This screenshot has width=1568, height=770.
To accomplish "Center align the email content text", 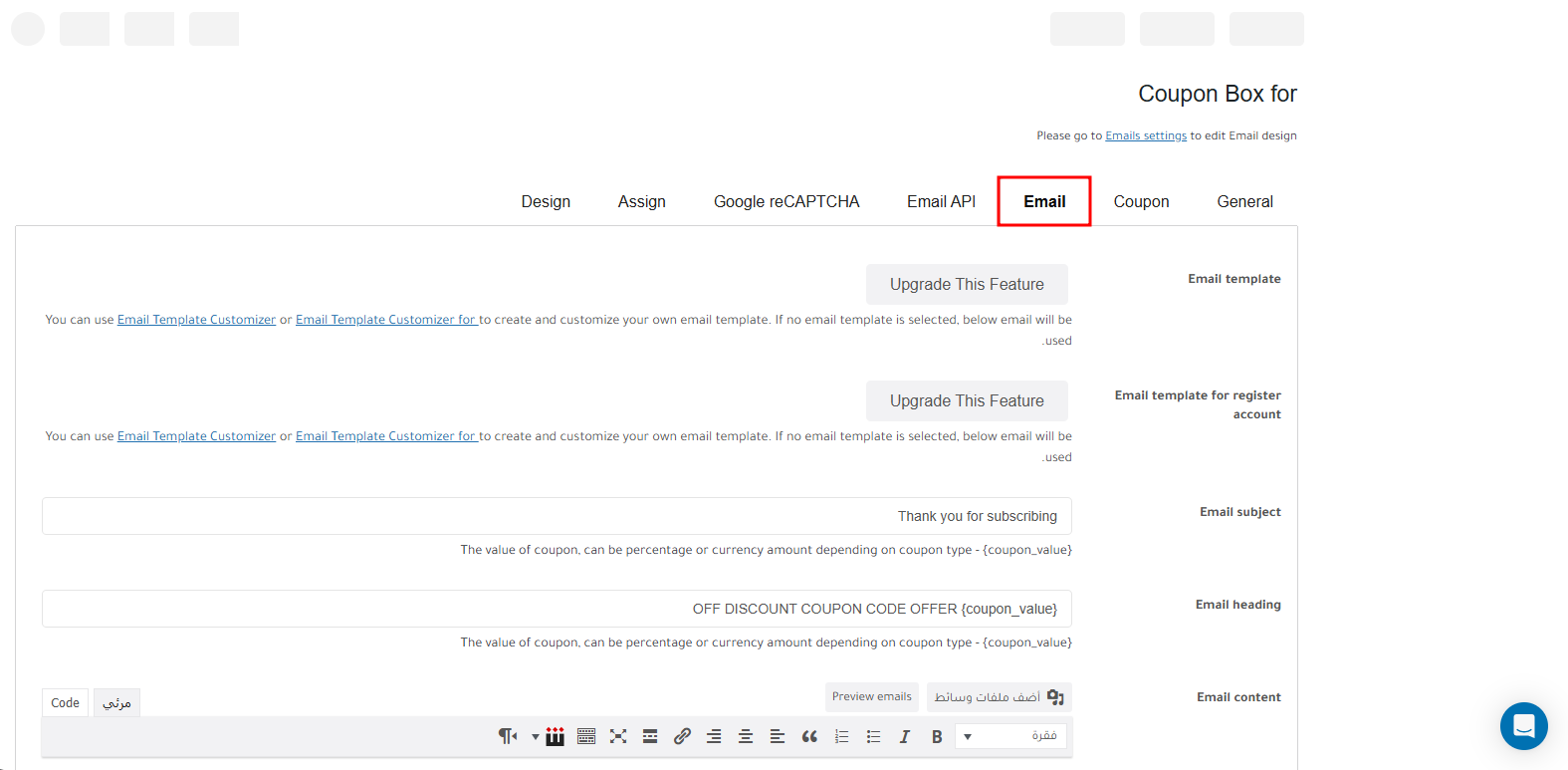I will point(746,736).
